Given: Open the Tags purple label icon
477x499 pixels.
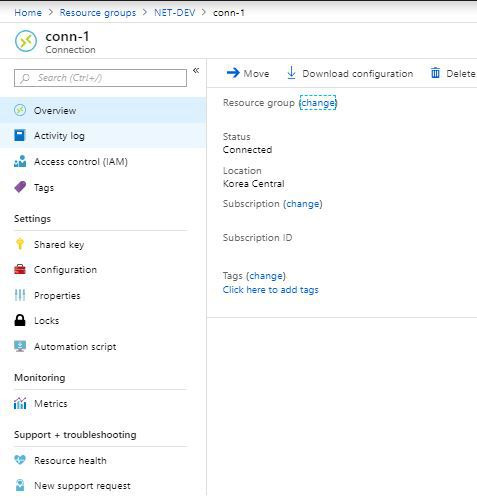Looking at the screenshot, I should (20, 187).
